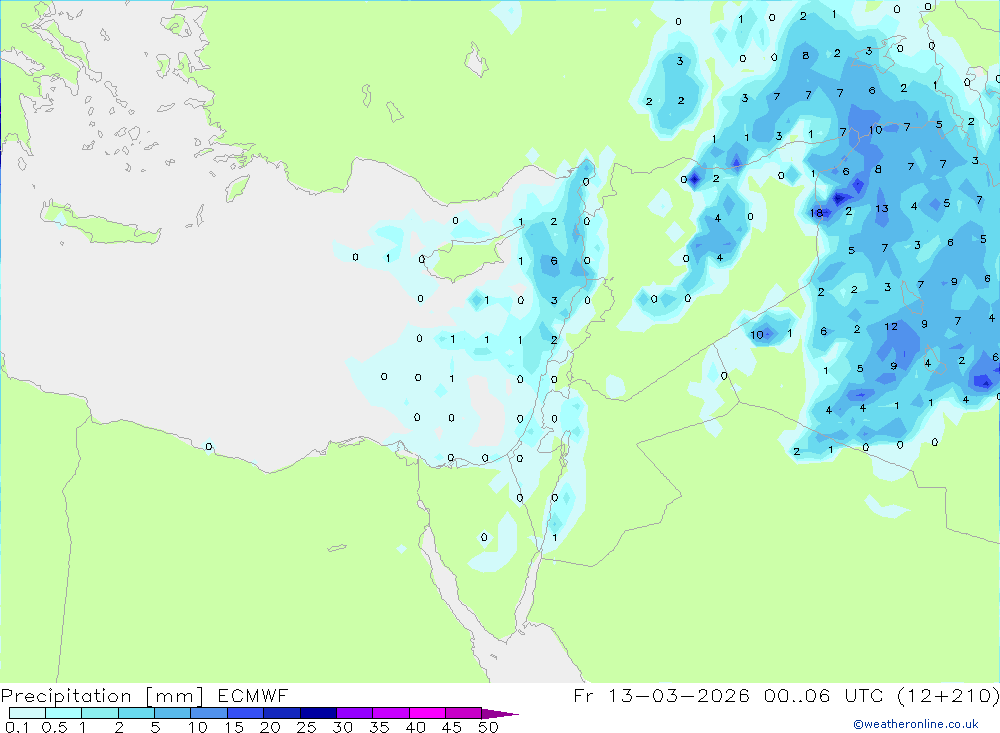The height and width of the screenshot is (733, 1000).
Task: Click the "(12+210)" forecast run label
Action: (x=948, y=695)
